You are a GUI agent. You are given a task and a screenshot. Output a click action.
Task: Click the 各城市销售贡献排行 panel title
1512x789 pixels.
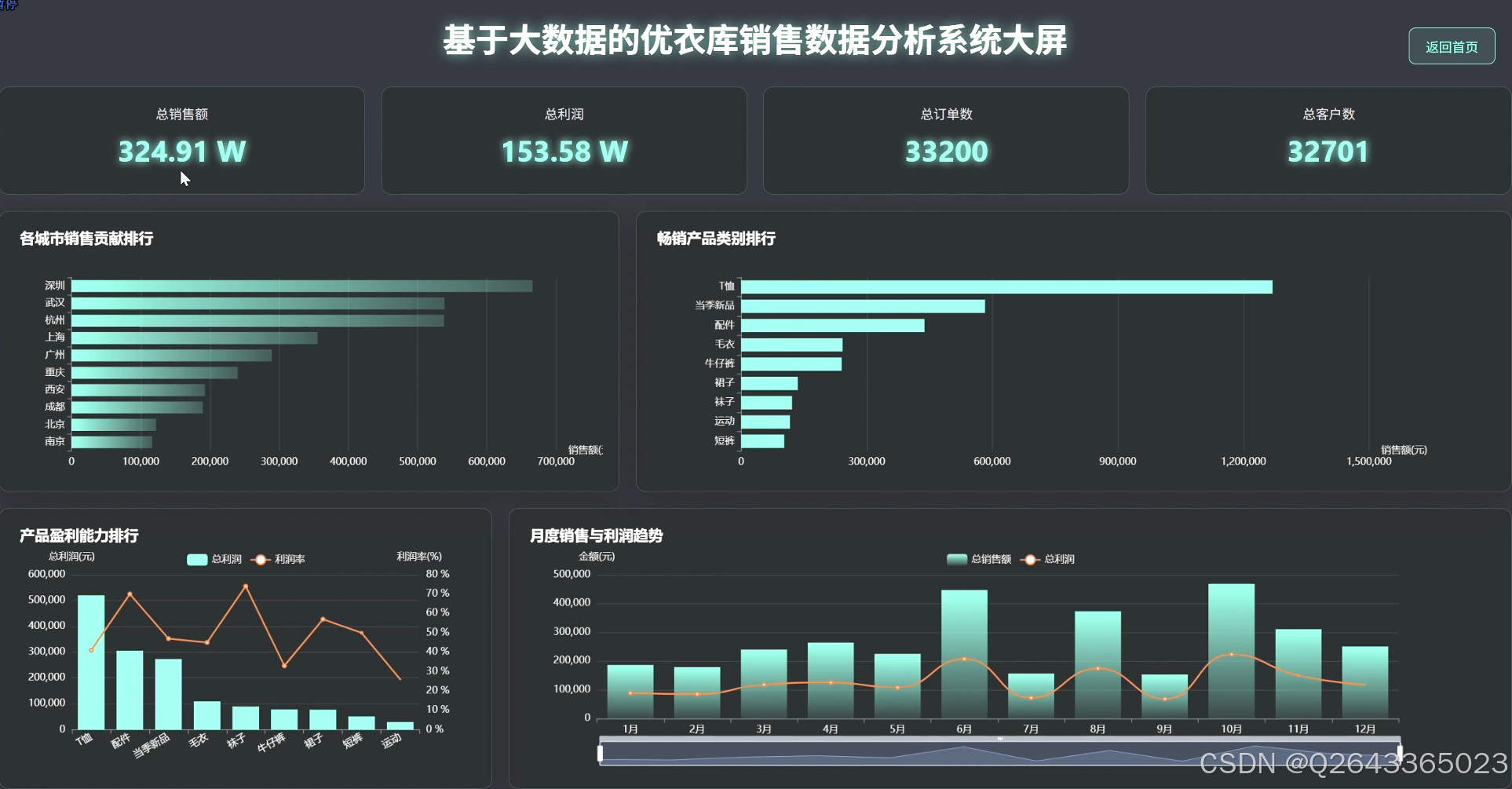86,238
